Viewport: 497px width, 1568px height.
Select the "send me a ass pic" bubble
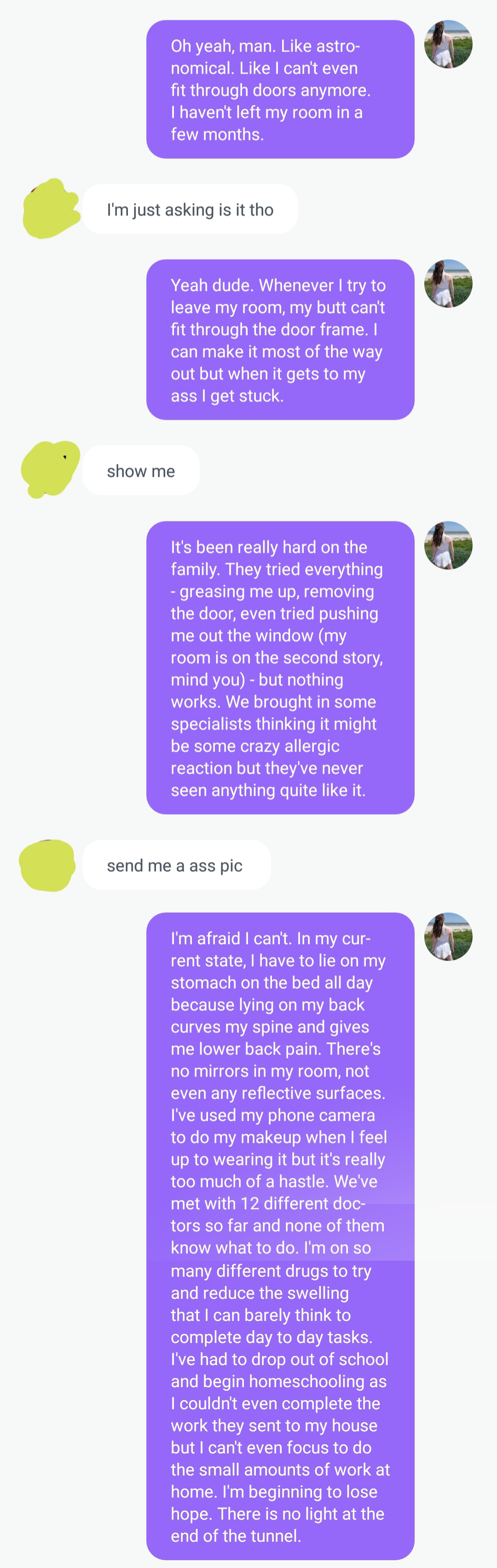point(177,865)
